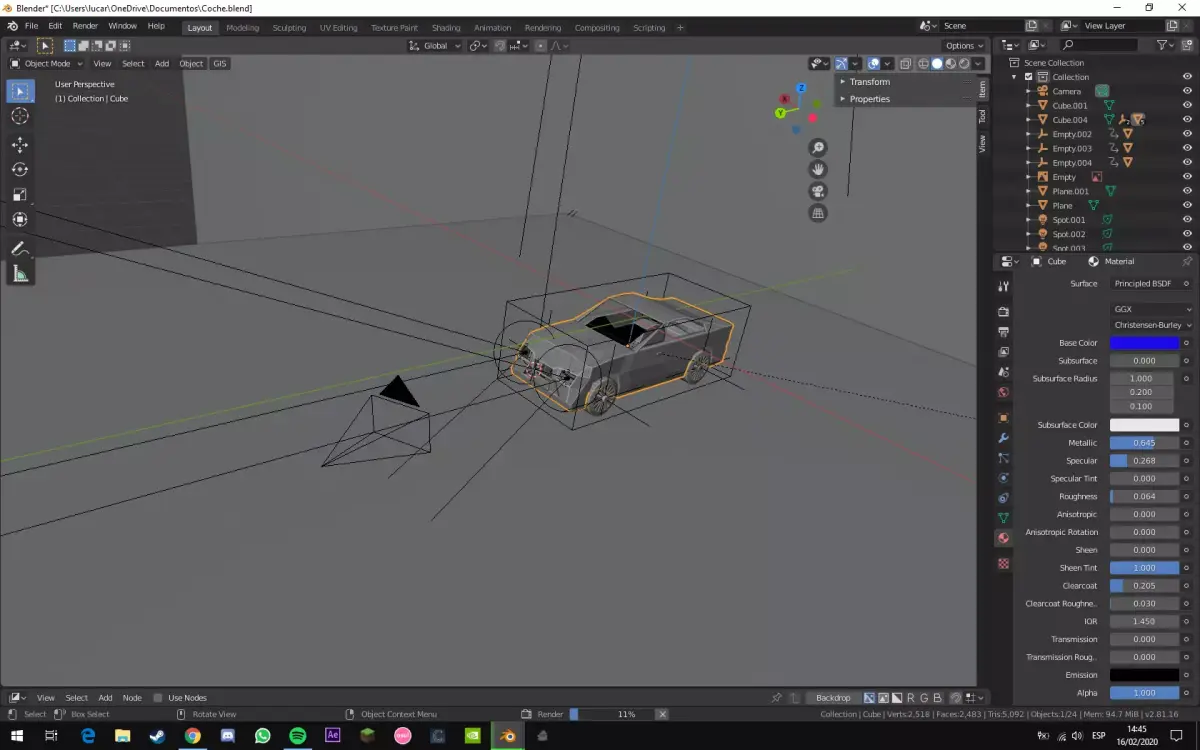Open the Render menu
Image resolution: width=1200 pixels, height=750 pixels.
pyautogui.click(x=85, y=27)
